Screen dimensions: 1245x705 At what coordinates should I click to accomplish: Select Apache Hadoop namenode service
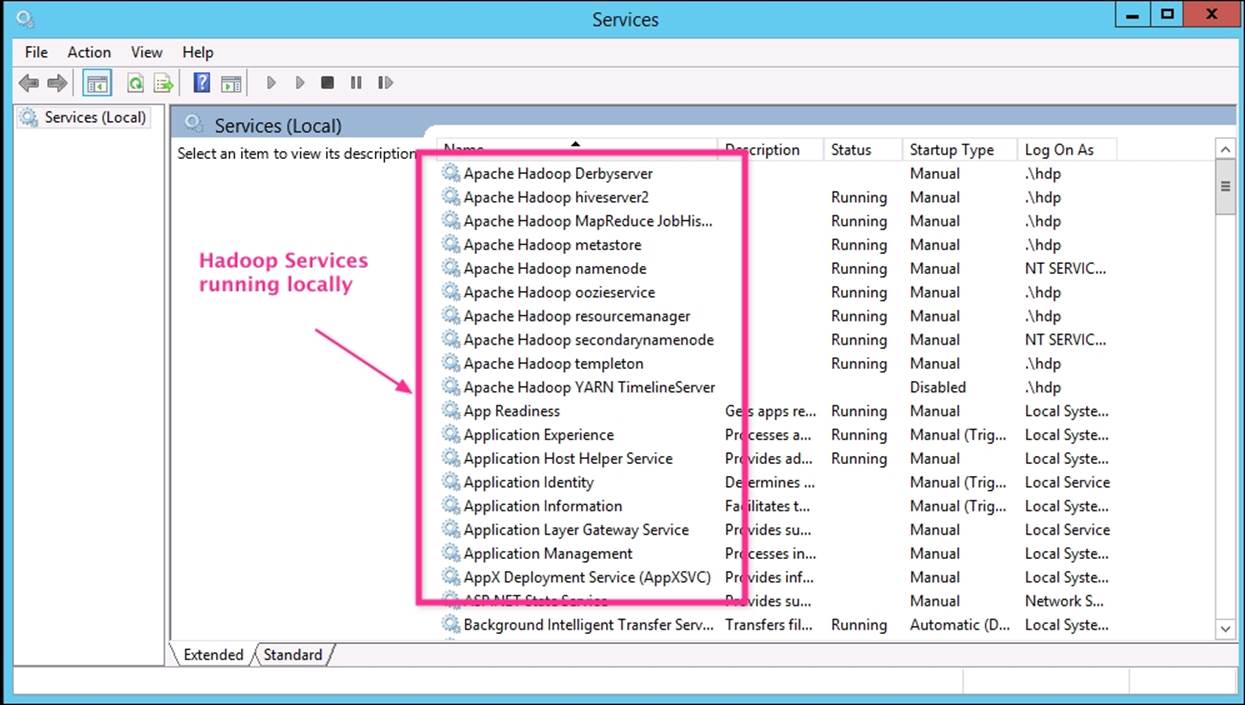[555, 268]
